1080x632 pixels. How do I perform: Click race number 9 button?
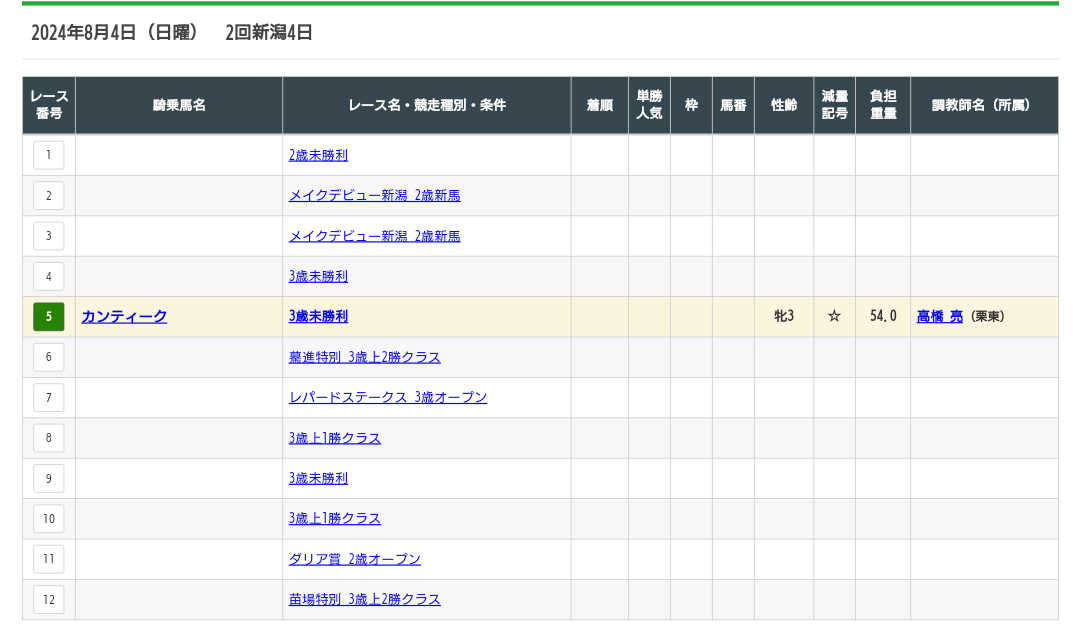tap(48, 478)
